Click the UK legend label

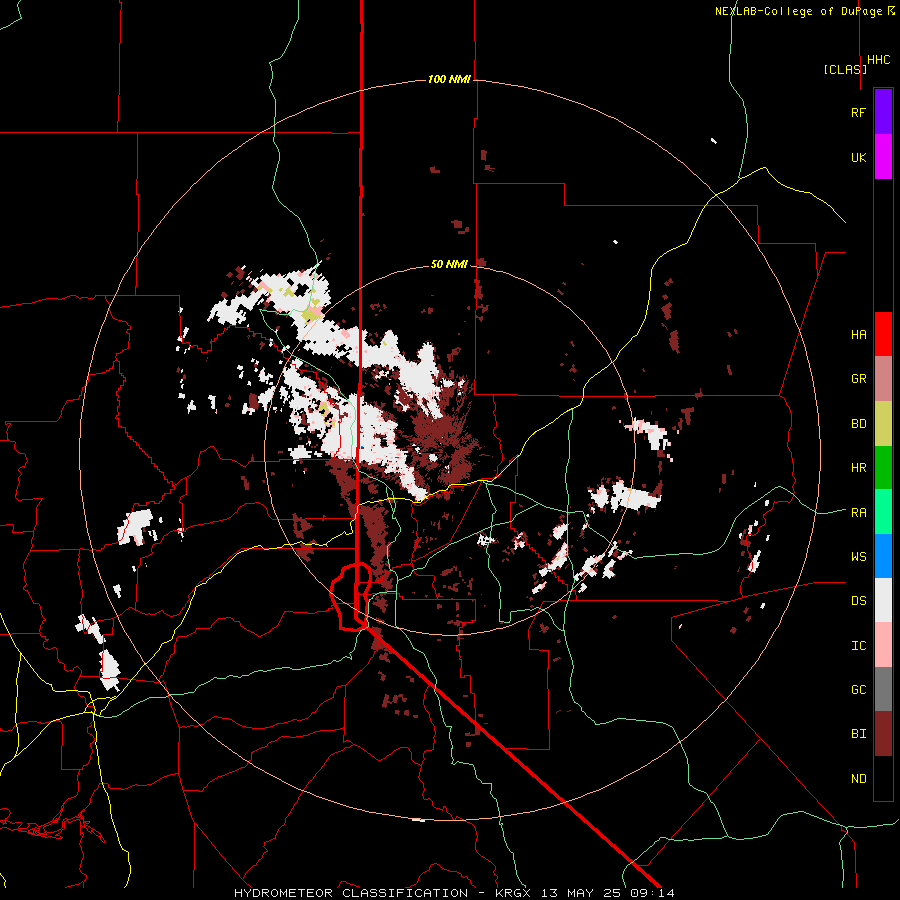click(x=858, y=157)
